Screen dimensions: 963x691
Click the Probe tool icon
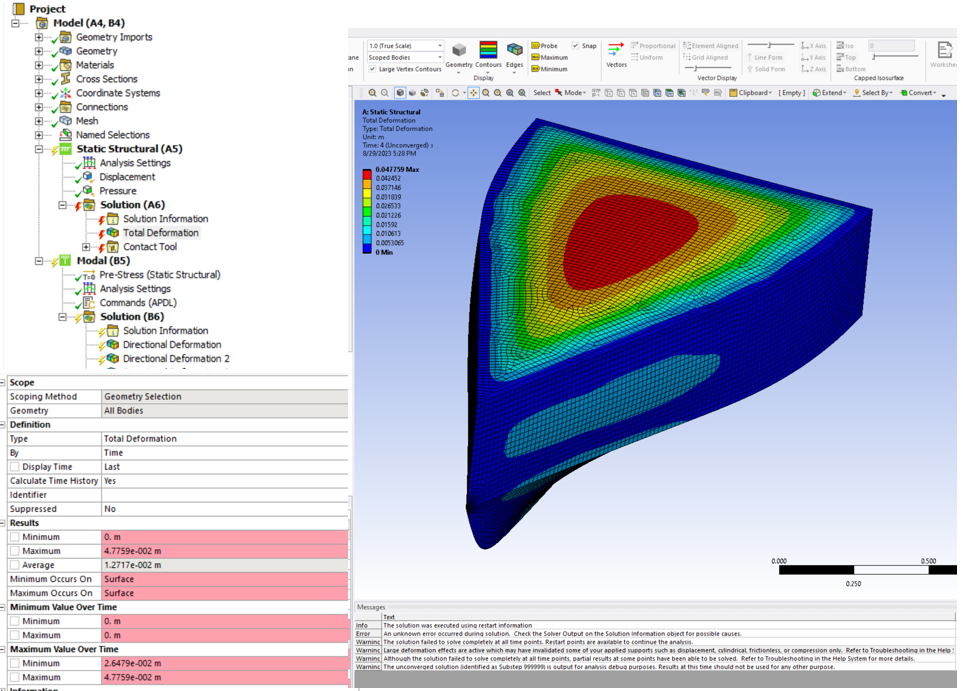(536, 46)
